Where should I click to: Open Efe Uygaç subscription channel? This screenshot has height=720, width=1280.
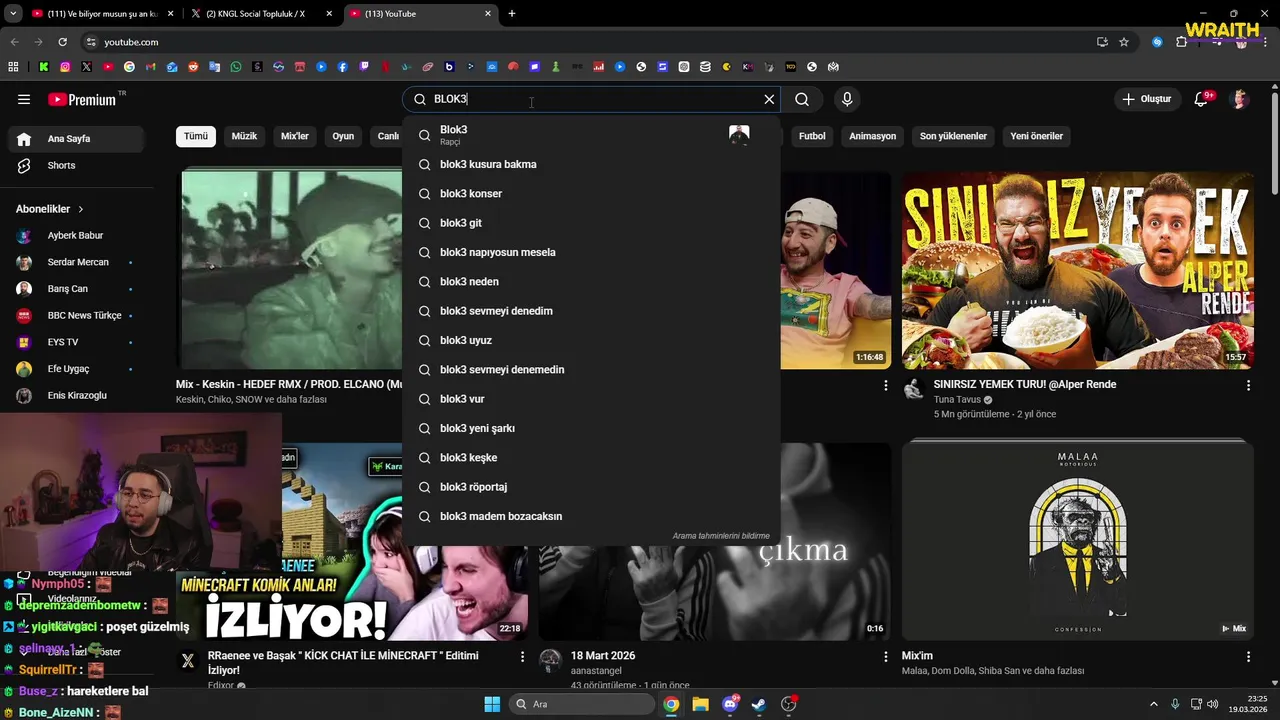point(76,369)
